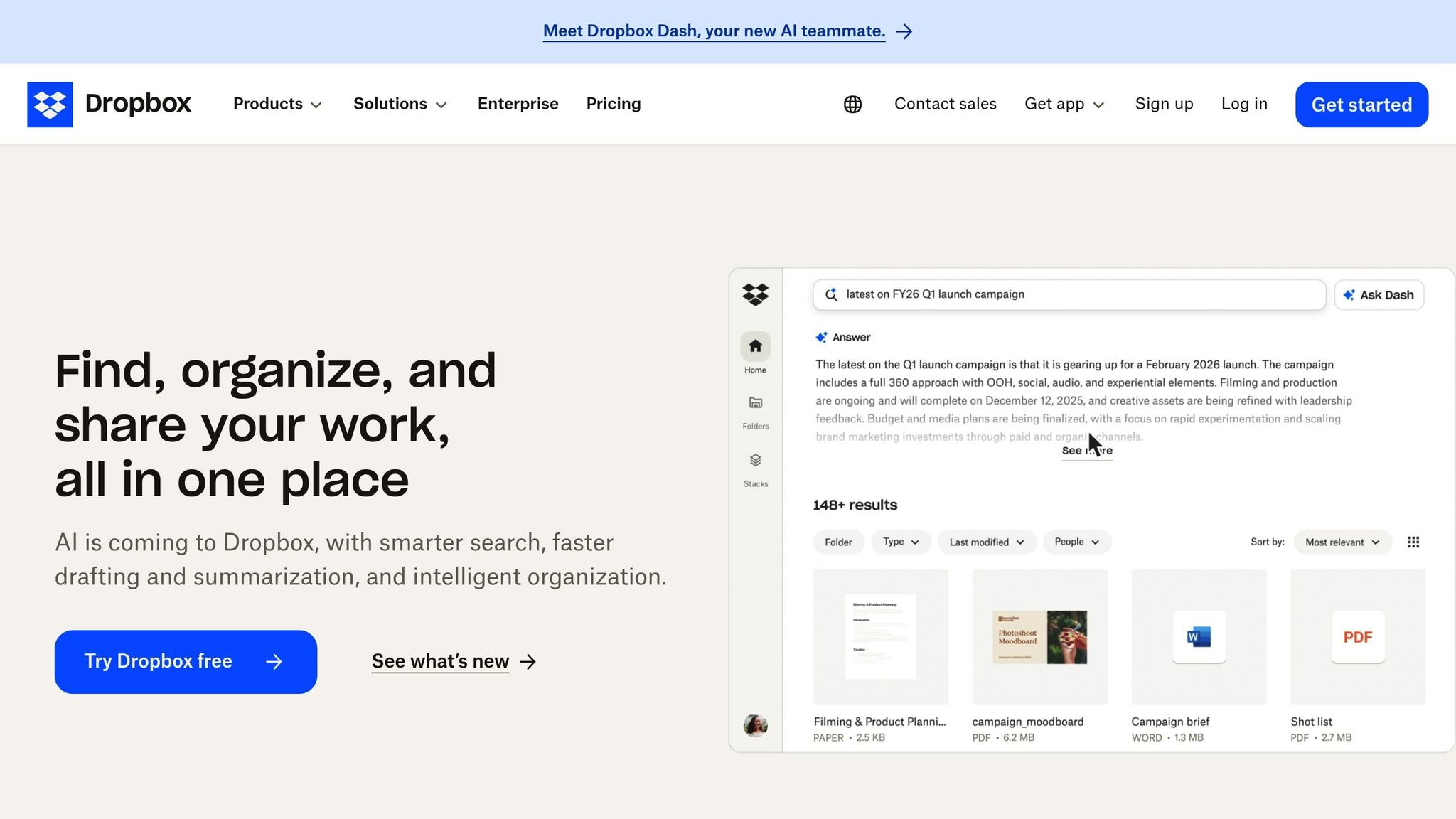Click See more to expand the Answer text
The image size is (1456, 819).
[1087, 451]
